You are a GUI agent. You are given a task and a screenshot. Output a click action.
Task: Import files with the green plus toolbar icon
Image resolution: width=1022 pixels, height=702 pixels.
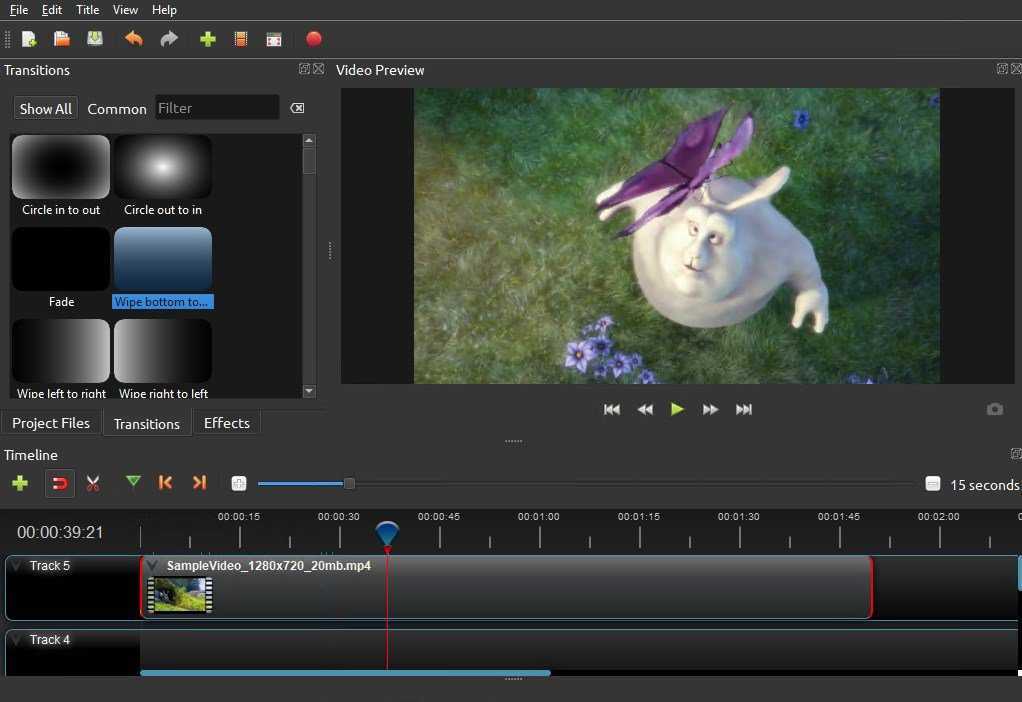208,40
